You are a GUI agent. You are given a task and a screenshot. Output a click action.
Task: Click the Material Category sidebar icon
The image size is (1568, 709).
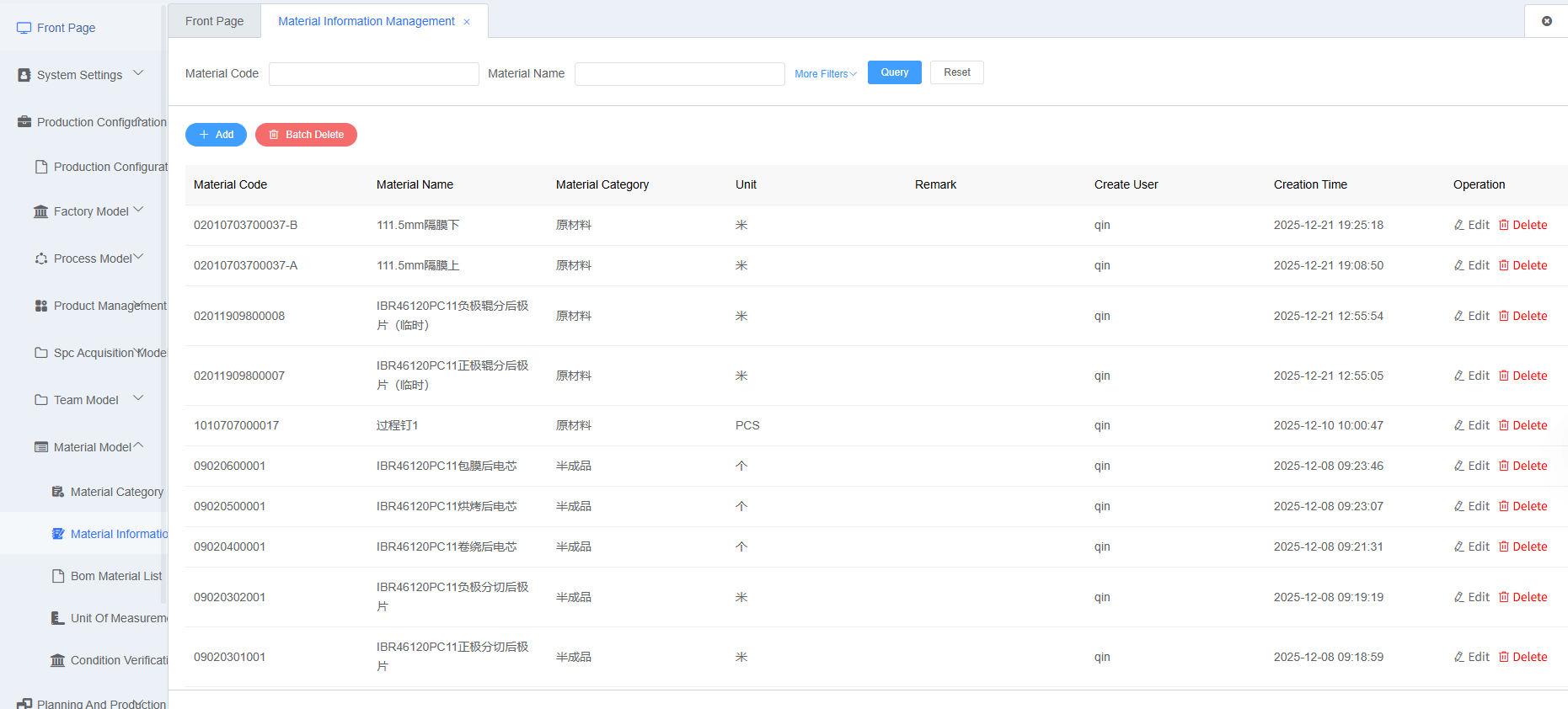[57, 492]
